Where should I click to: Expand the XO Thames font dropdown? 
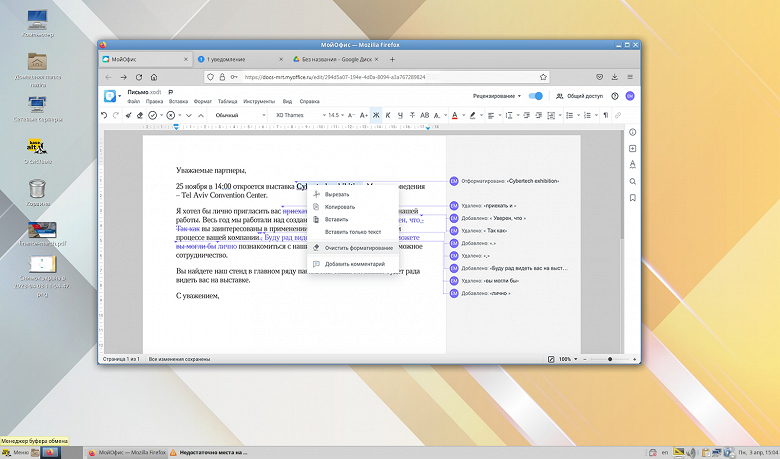296,115
